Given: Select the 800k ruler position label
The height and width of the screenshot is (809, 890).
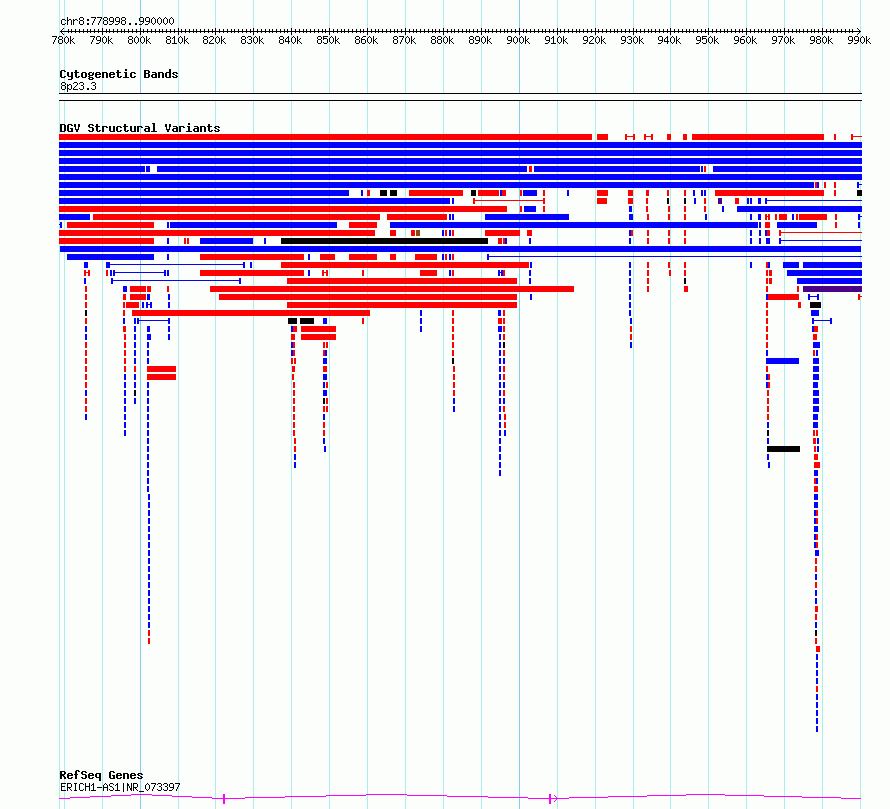Looking at the screenshot, I should tap(139, 40).
